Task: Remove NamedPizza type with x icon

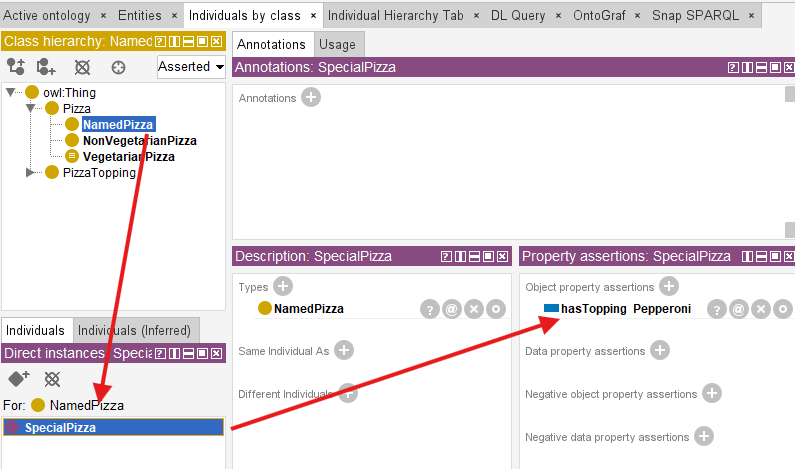Action: (474, 309)
